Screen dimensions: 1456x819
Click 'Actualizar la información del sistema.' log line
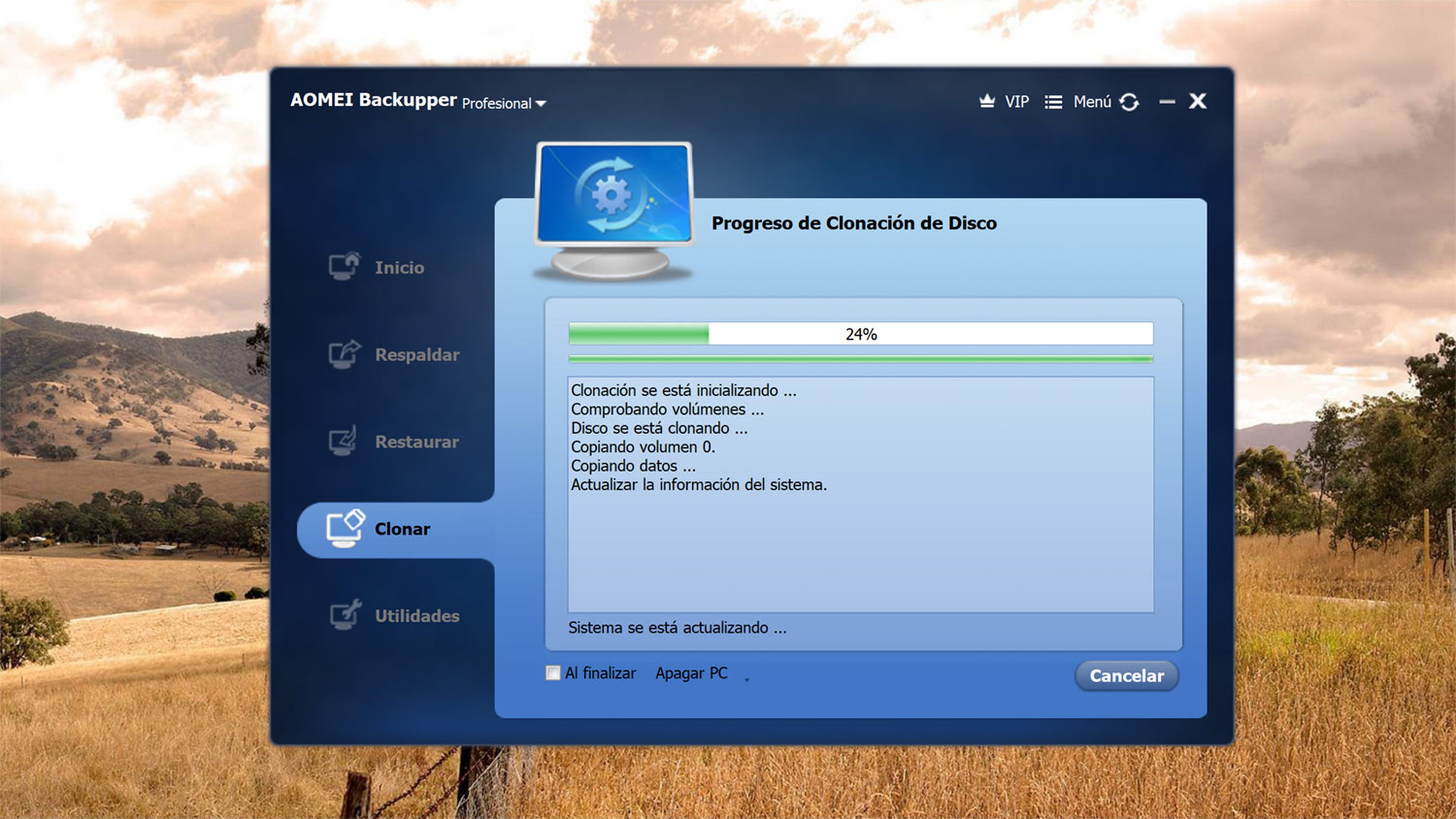[x=698, y=485]
